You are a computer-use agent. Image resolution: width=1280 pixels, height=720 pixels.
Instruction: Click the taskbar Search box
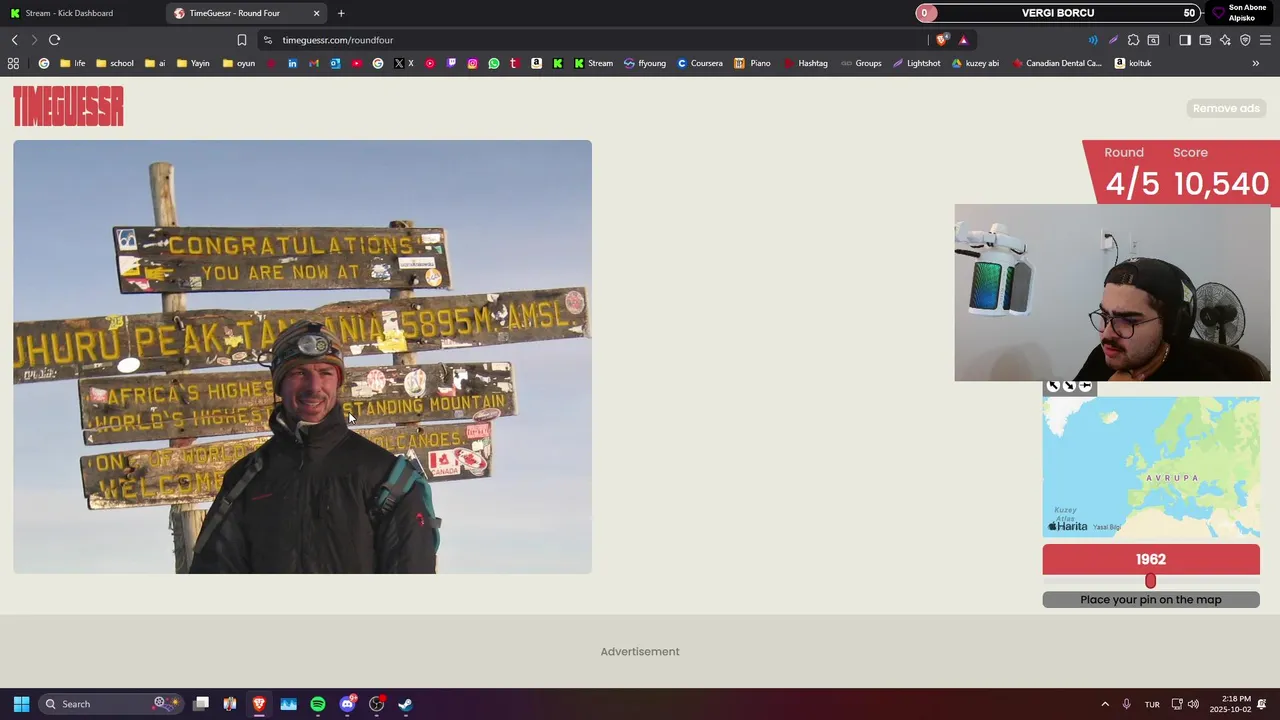tap(112, 704)
